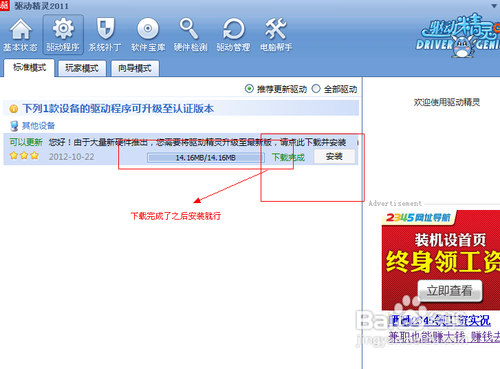Select the 驱动程序 gear icon

63,34
